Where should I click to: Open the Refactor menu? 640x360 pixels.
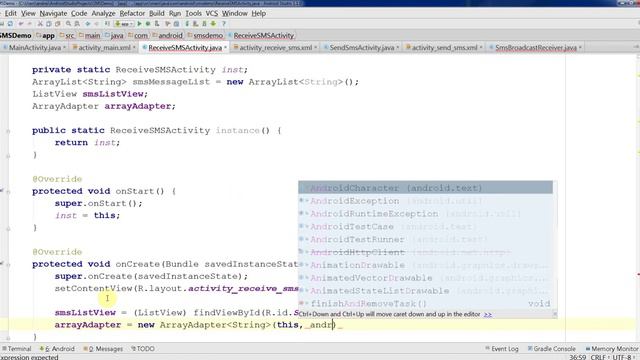[132, 13]
